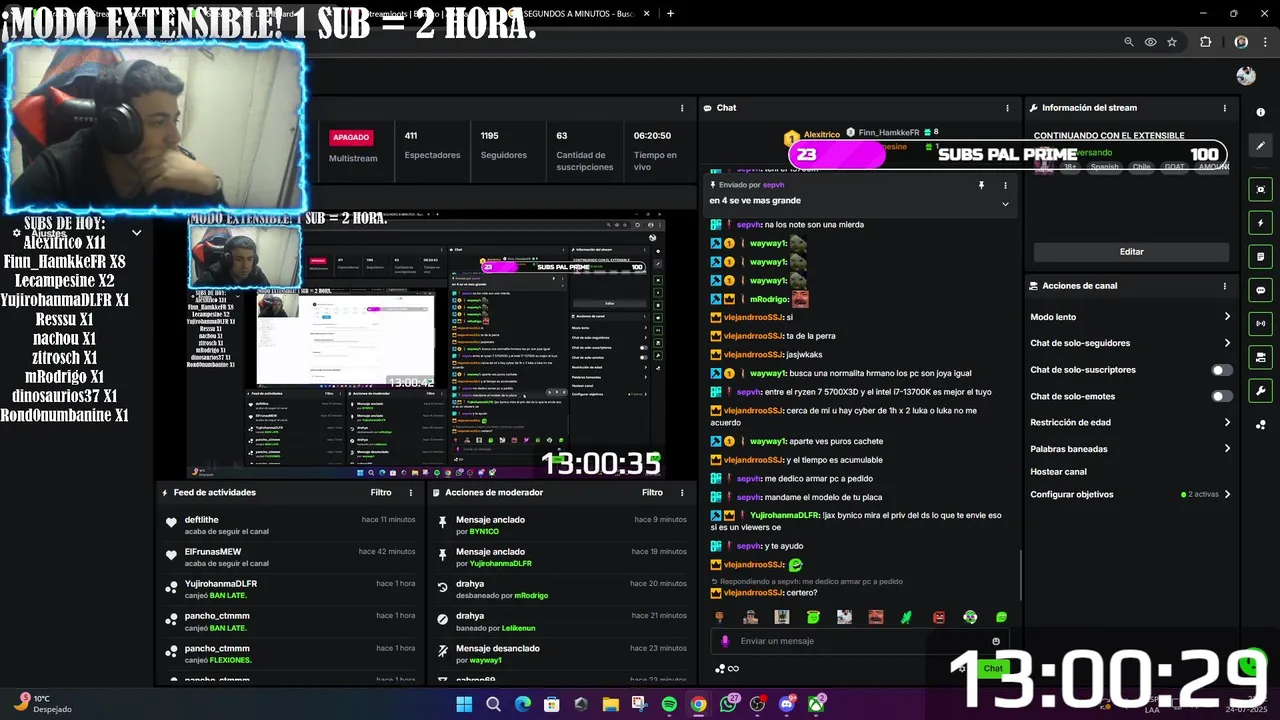Open the pinned message options menu
1280x720 pixels.
tap(1005, 185)
